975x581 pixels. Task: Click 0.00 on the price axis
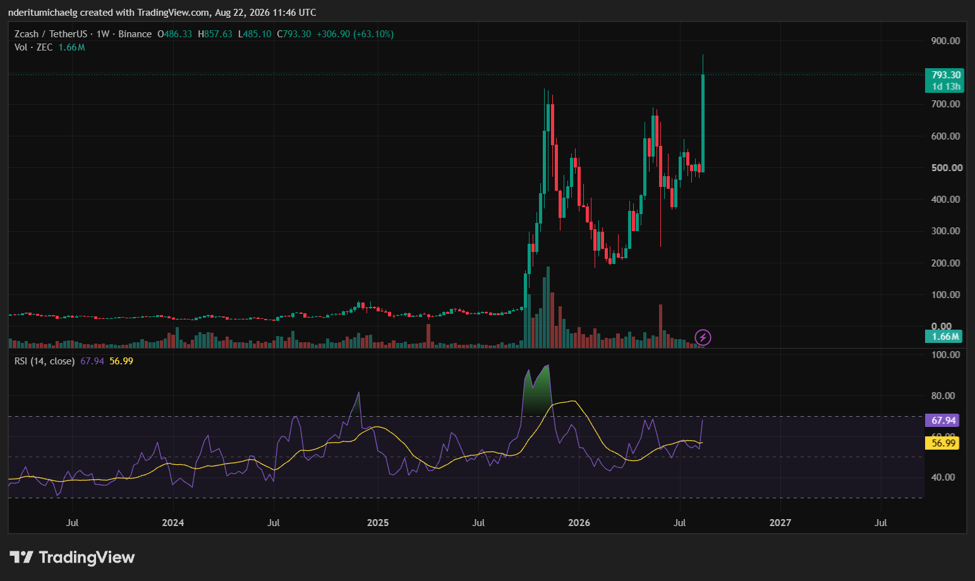click(941, 326)
